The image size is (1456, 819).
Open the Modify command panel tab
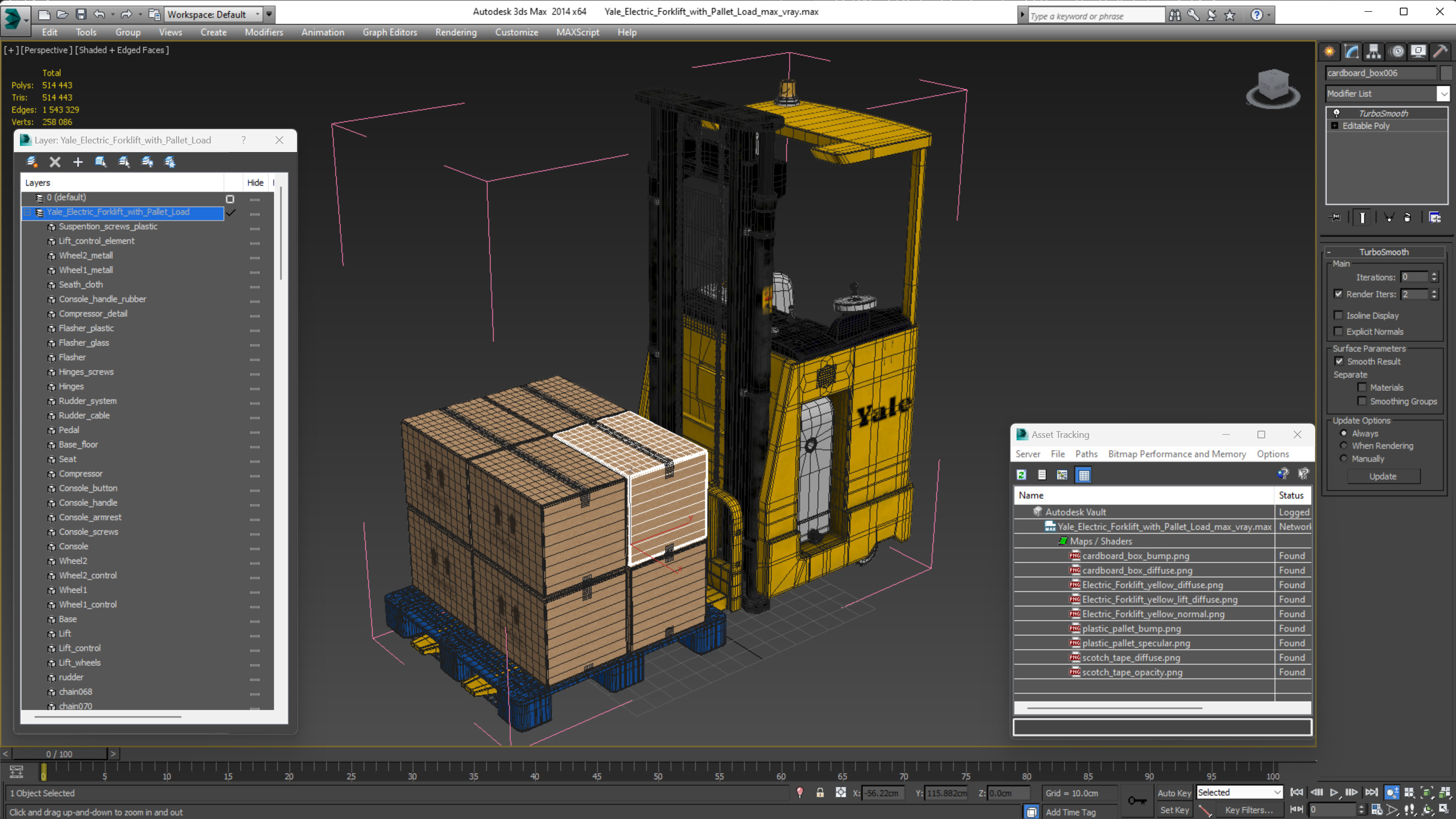(x=1351, y=52)
